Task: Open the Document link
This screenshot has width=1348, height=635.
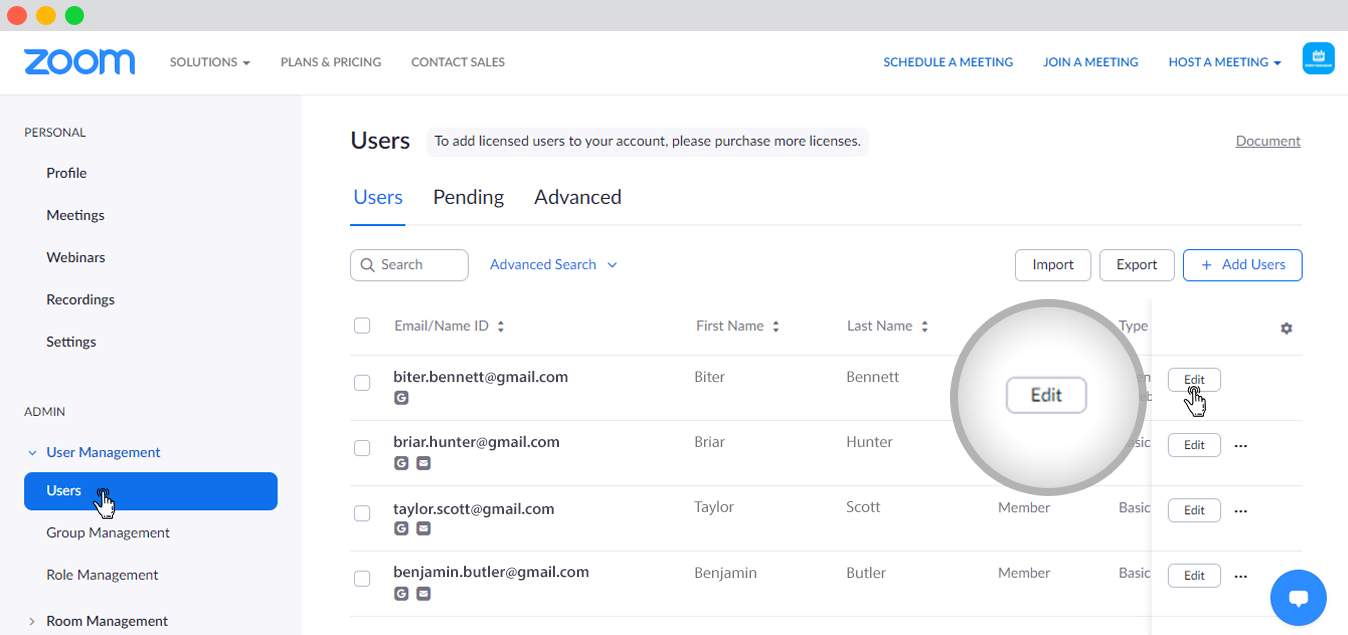Action: click(1268, 141)
